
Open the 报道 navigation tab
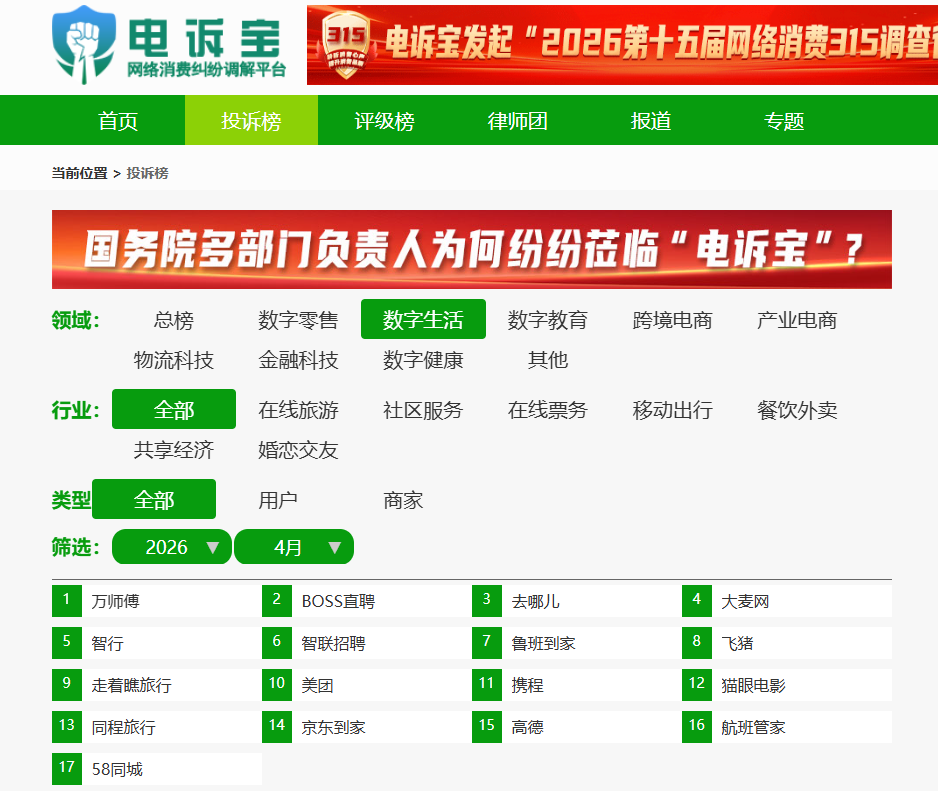pyautogui.click(x=650, y=120)
